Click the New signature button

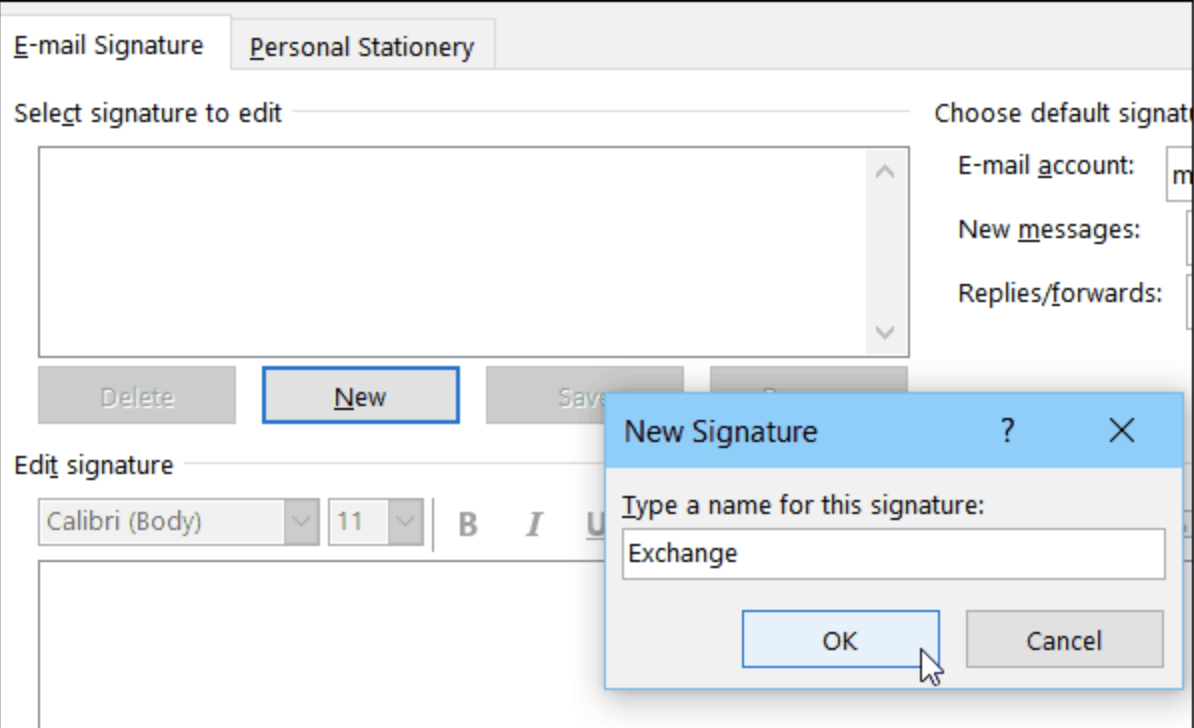(x=360, y=396)
